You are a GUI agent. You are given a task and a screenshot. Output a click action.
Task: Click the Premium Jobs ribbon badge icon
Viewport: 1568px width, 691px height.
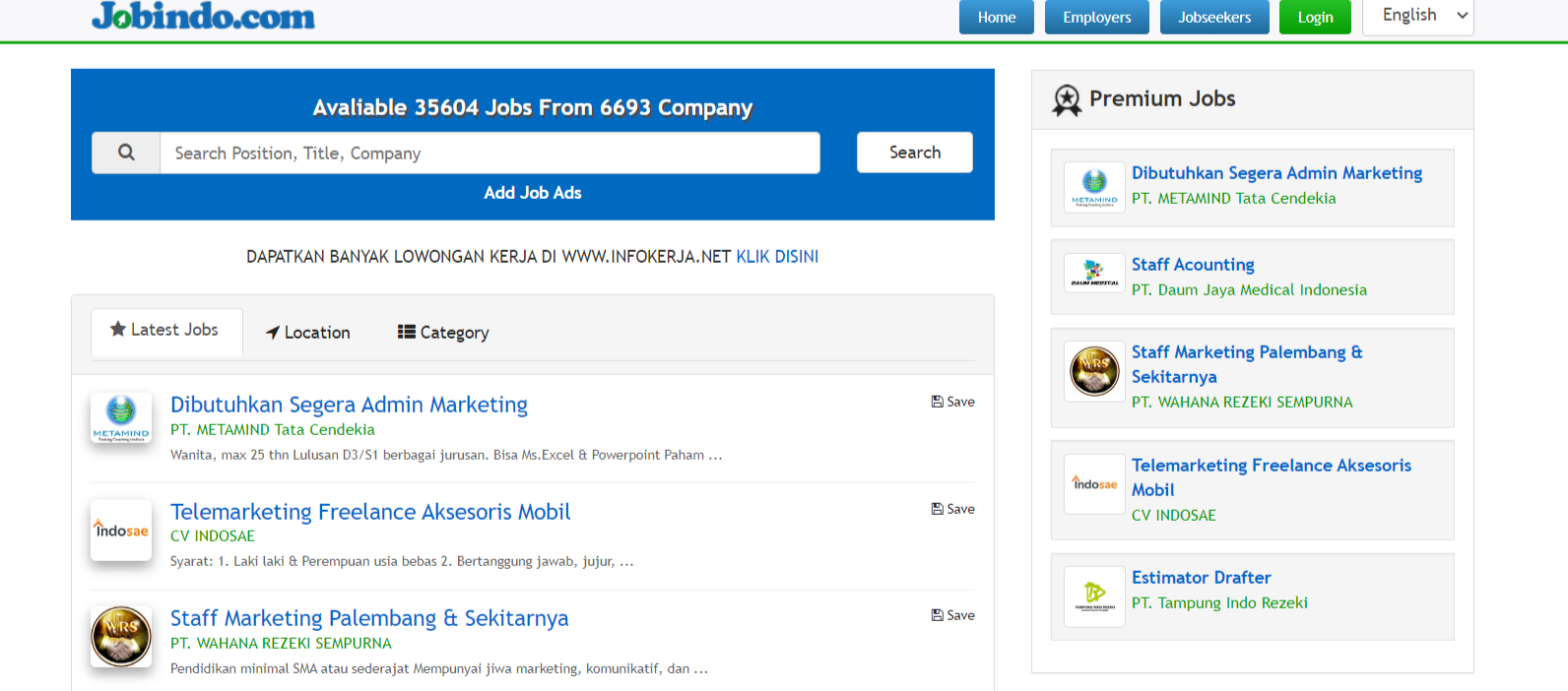coord(1067,99)
